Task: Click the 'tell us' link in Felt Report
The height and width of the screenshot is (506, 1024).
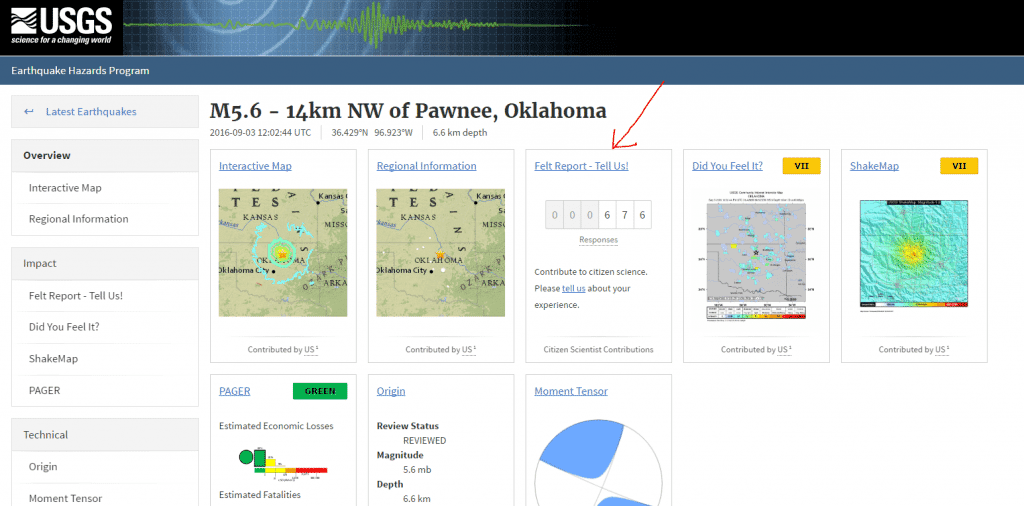Action: pyautogui.click(x=573, y=289)
